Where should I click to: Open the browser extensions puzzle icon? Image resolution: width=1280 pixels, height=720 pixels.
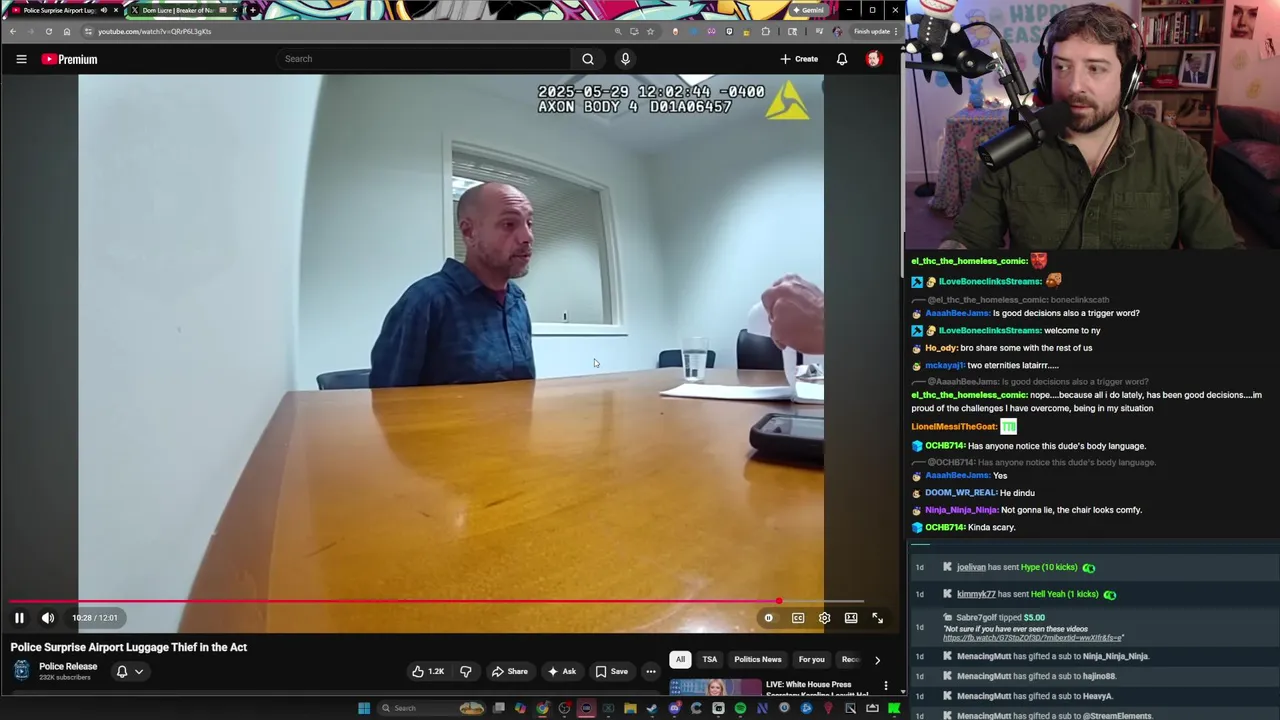[766, 31]
